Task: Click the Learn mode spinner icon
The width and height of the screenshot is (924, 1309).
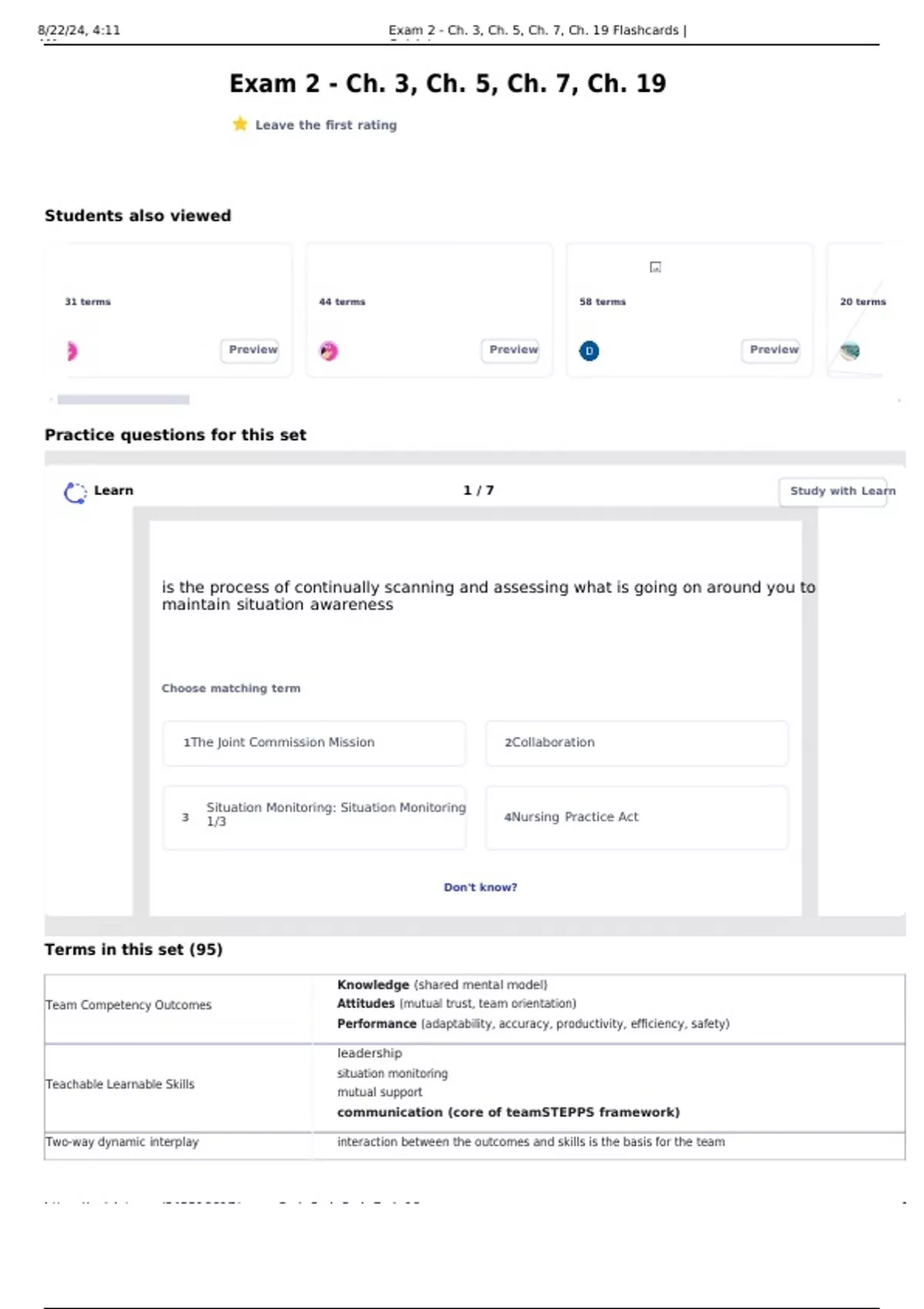Action: 75,492
